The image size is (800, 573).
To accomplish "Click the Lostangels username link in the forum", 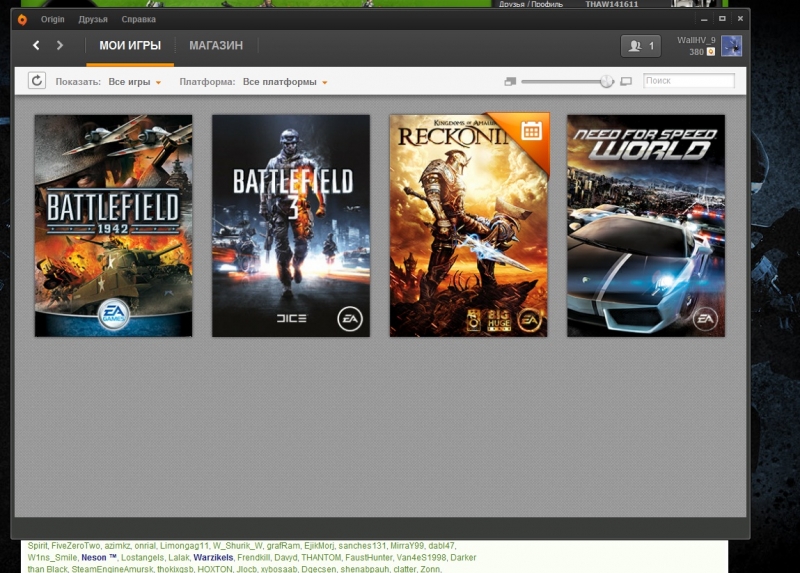I will [142, 558].
